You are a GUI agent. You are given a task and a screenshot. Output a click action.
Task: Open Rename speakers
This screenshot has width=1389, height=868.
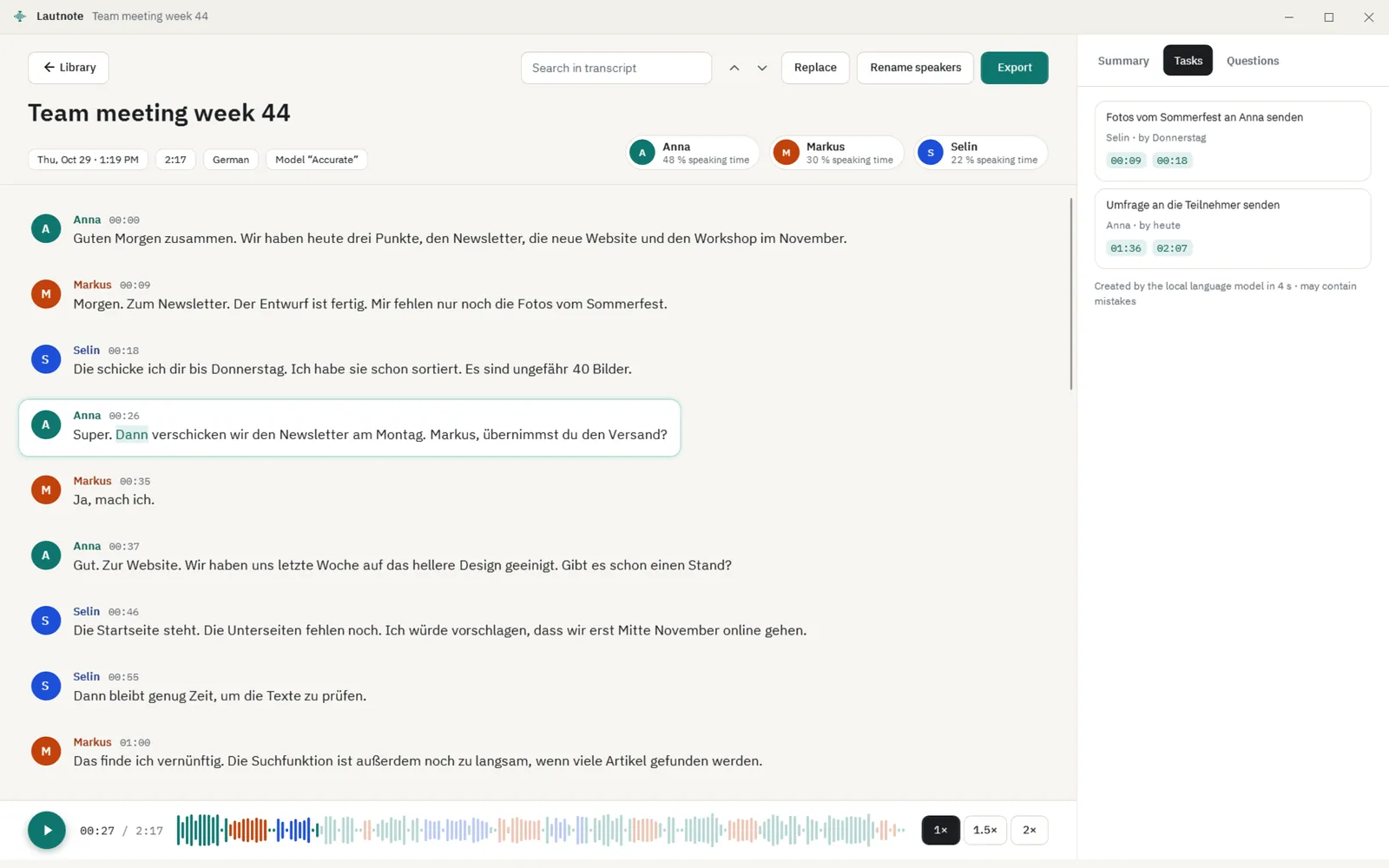(x=916, y=68)
